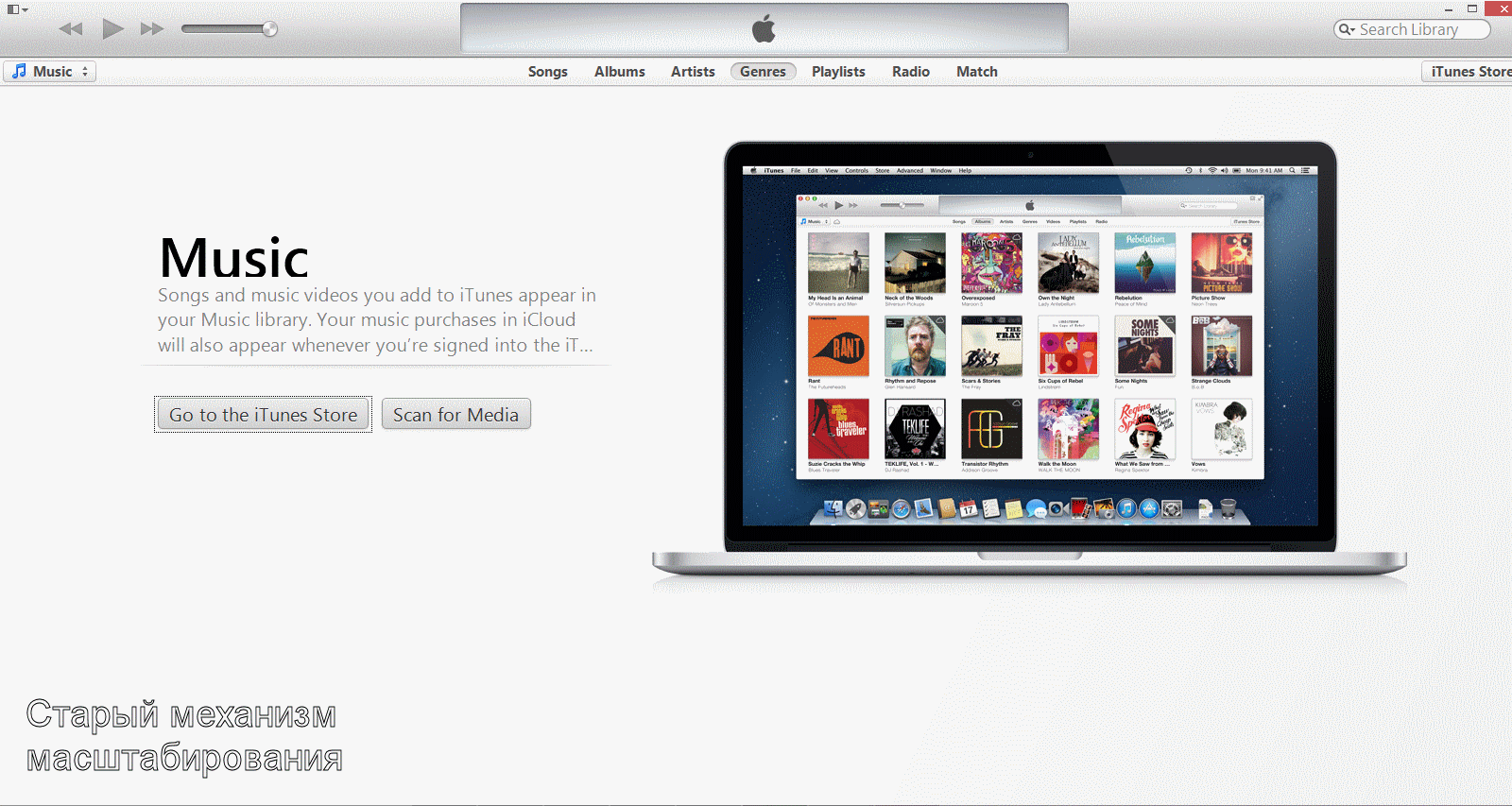The image size is (1512, 806).
Task: Click the Scan for Media button
Action: (455, 415)
